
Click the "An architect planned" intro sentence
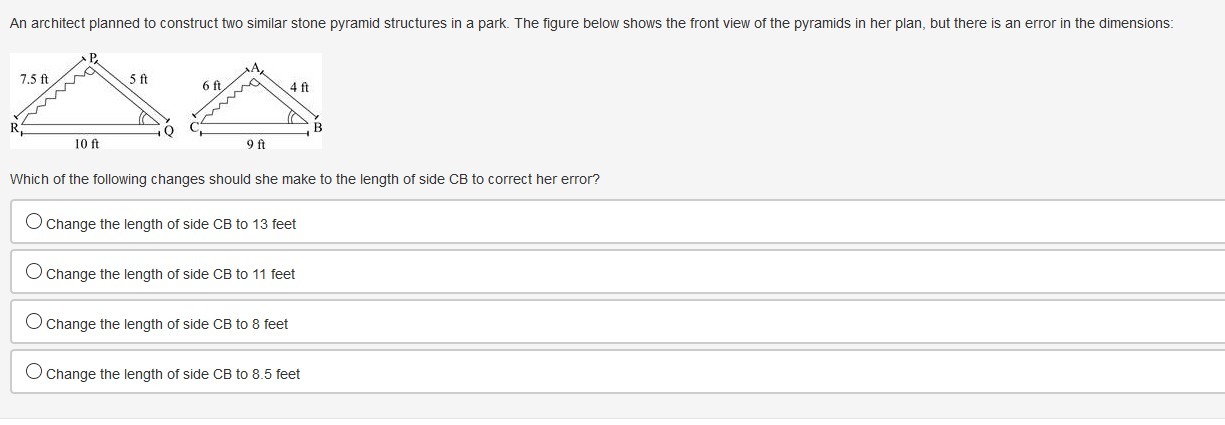pos(591,23)
